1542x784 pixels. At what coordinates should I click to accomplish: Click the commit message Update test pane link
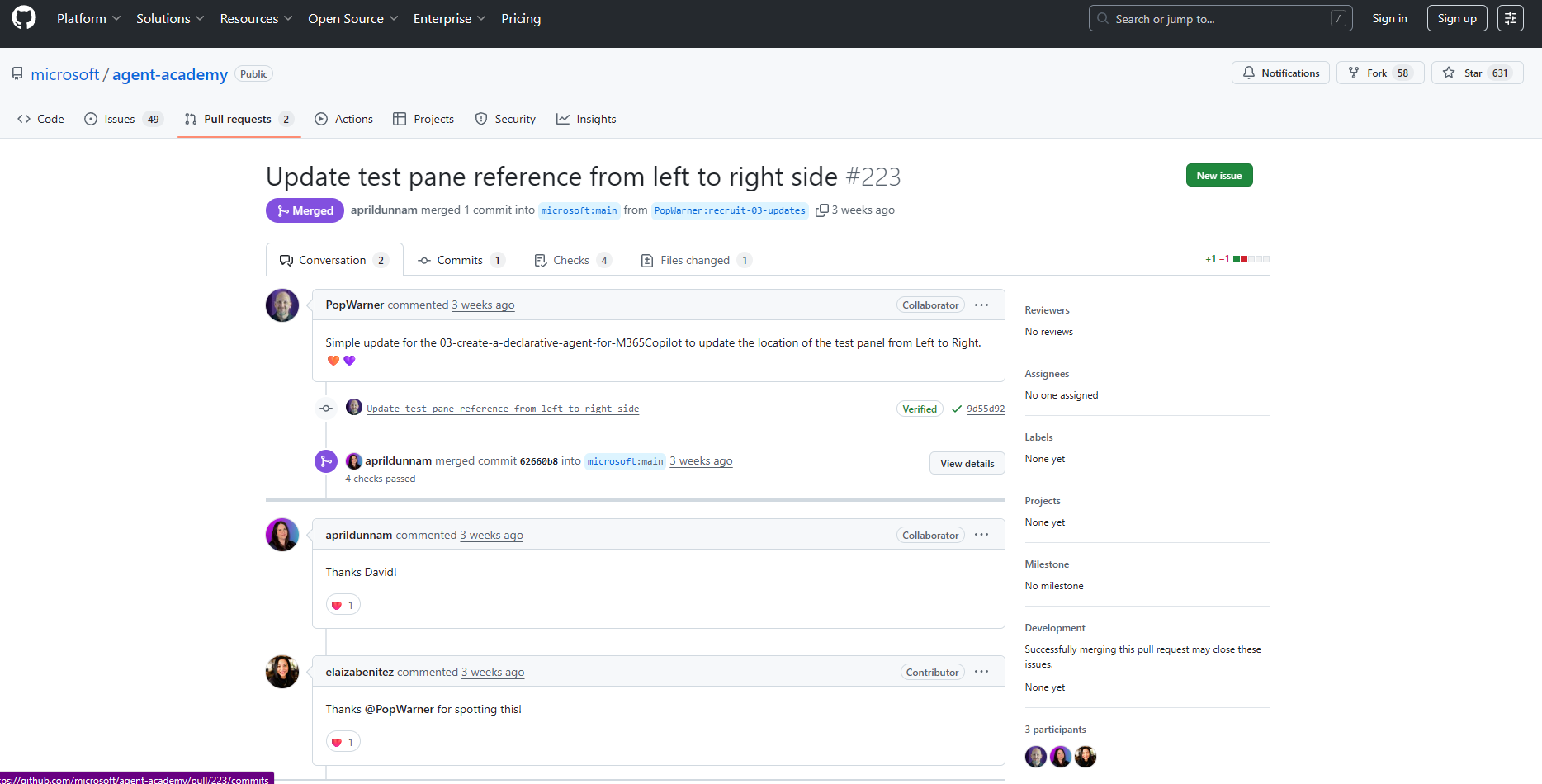pos(503,409)
